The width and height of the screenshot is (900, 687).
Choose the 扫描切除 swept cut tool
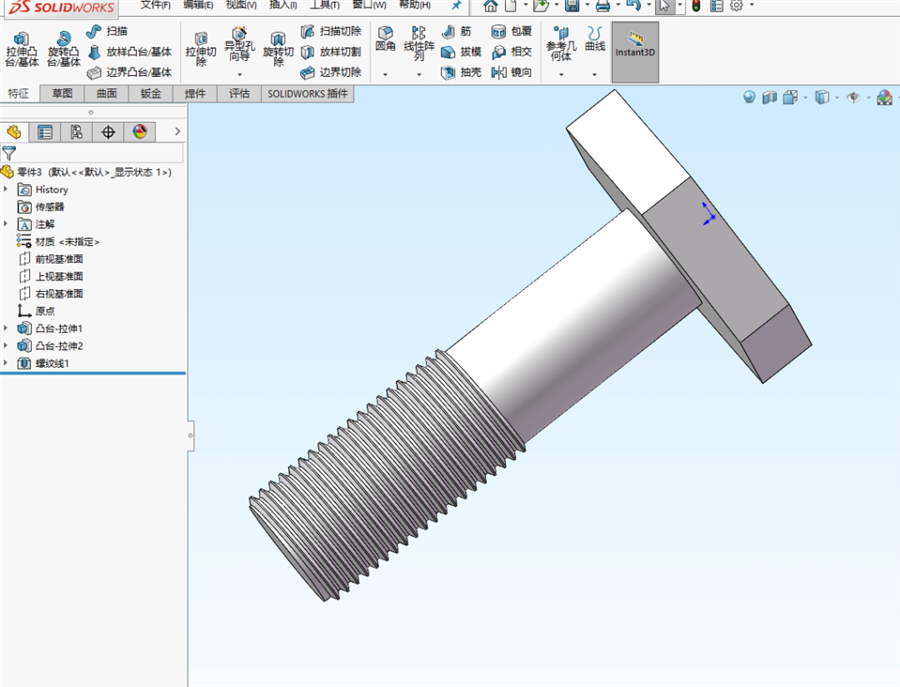tap(331, 31)
